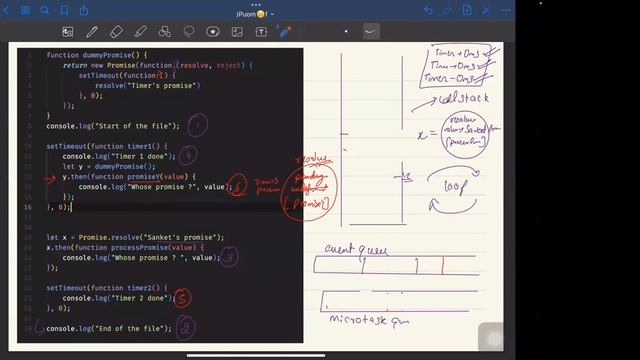Select the zoom window tool
Viewport: 640px width, 360px height.
[68, 32]
